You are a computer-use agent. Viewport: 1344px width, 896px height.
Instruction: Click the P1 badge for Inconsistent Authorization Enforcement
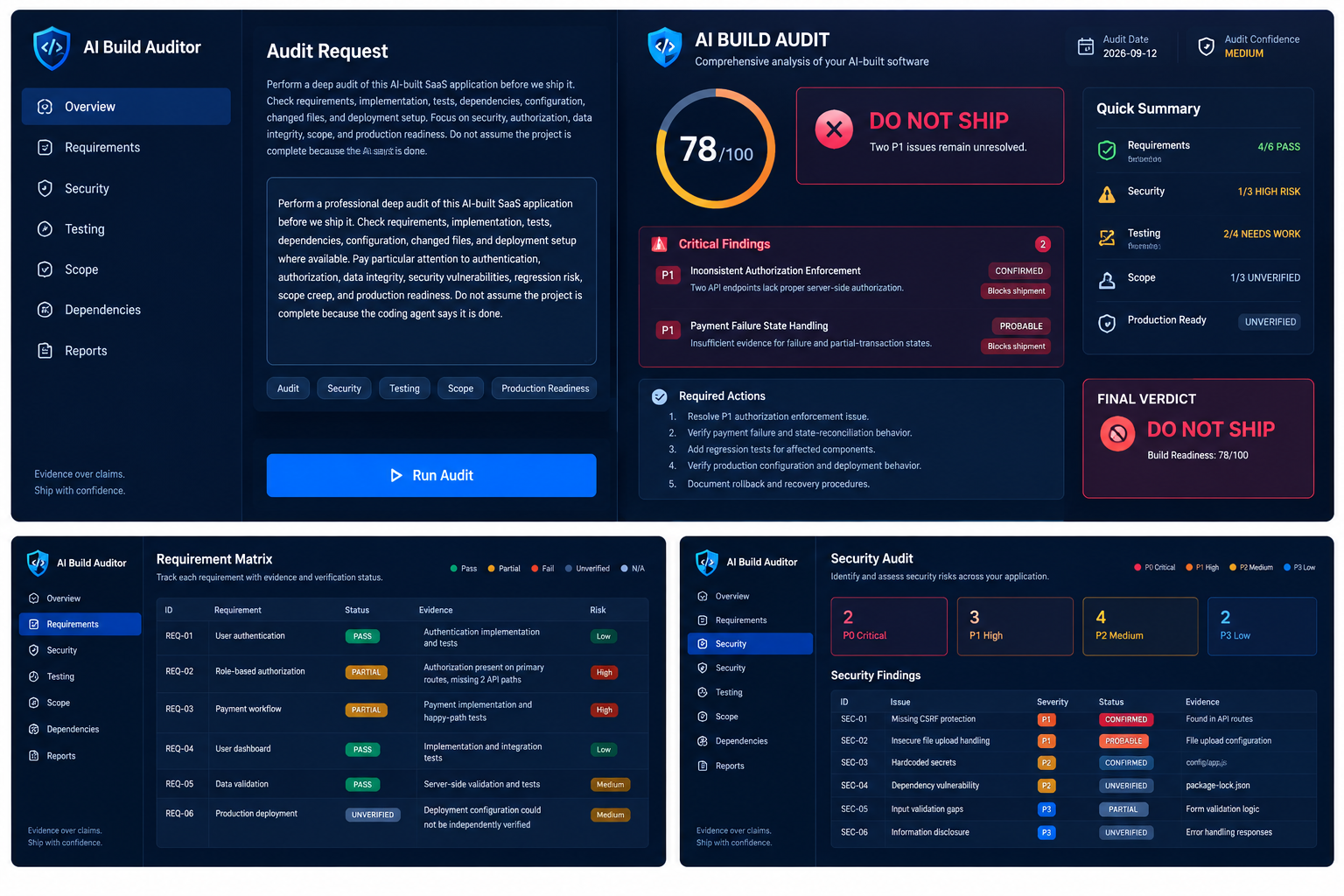tap(668, 276)
